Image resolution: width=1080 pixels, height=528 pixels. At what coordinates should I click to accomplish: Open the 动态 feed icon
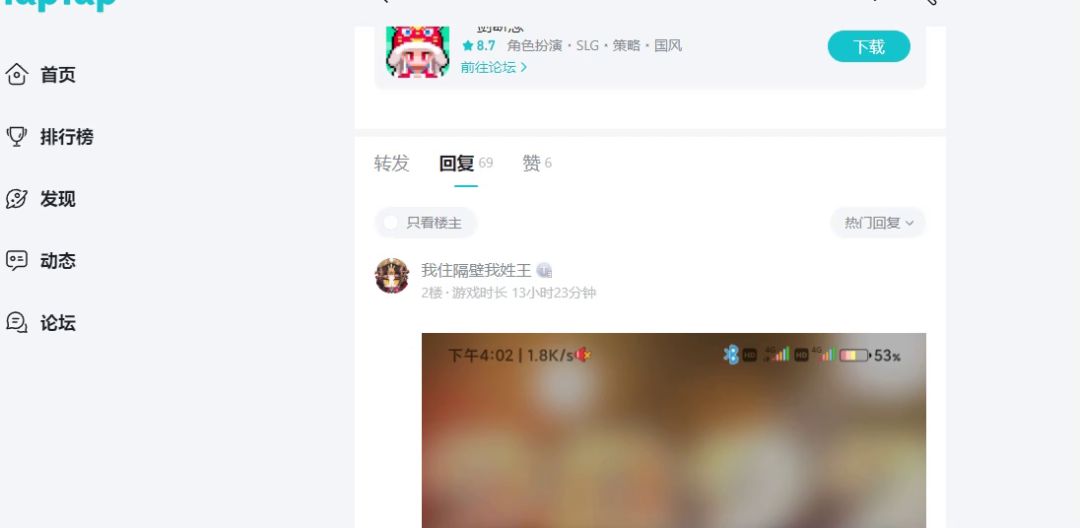tap(17, 260)
